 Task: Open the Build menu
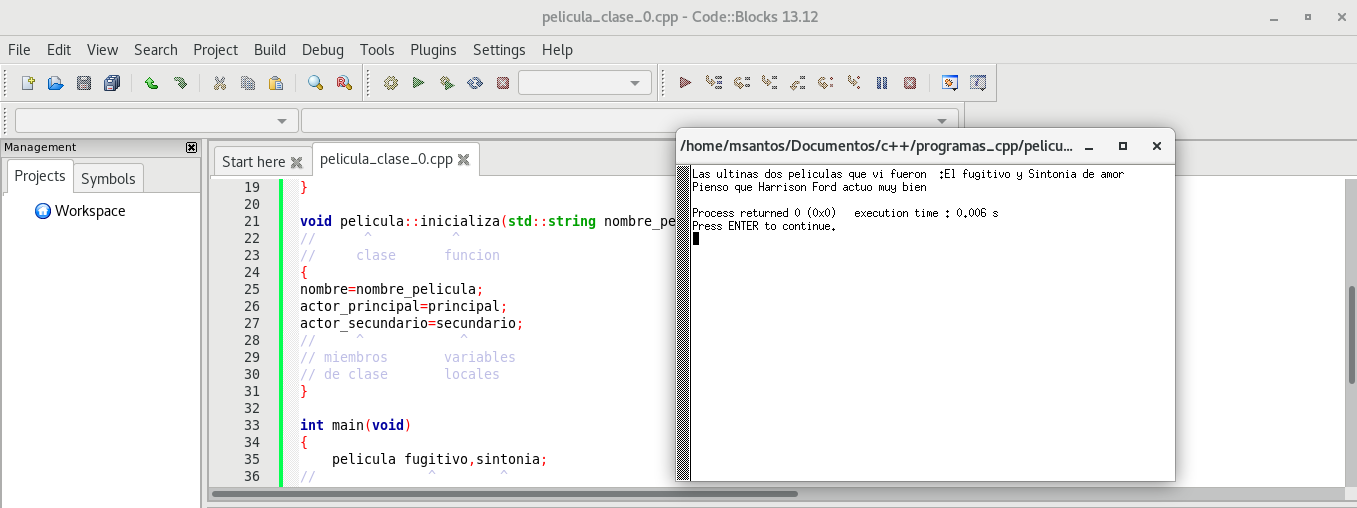[269, 50]
